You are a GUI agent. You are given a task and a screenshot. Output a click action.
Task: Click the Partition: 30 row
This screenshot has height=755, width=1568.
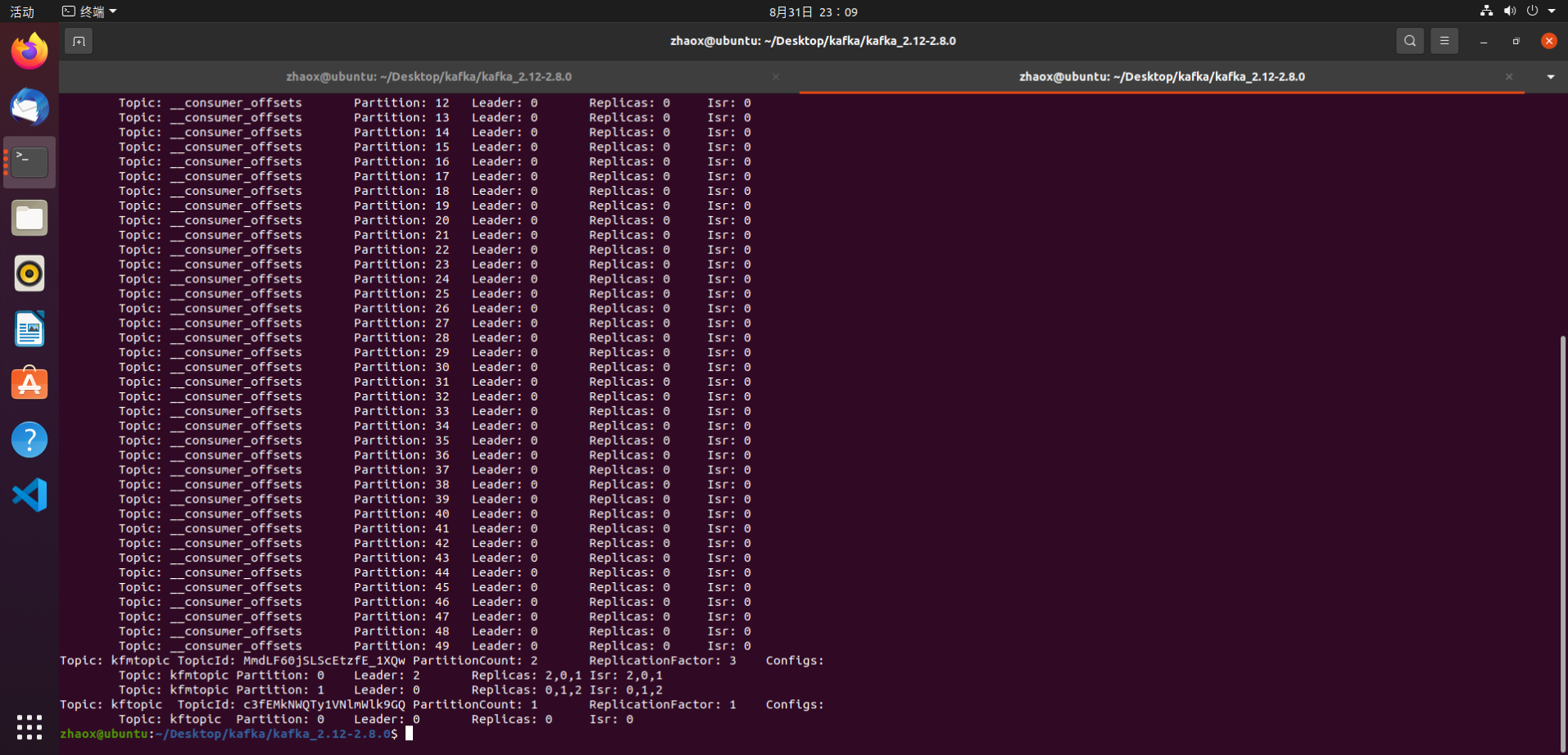pos(435,367)
